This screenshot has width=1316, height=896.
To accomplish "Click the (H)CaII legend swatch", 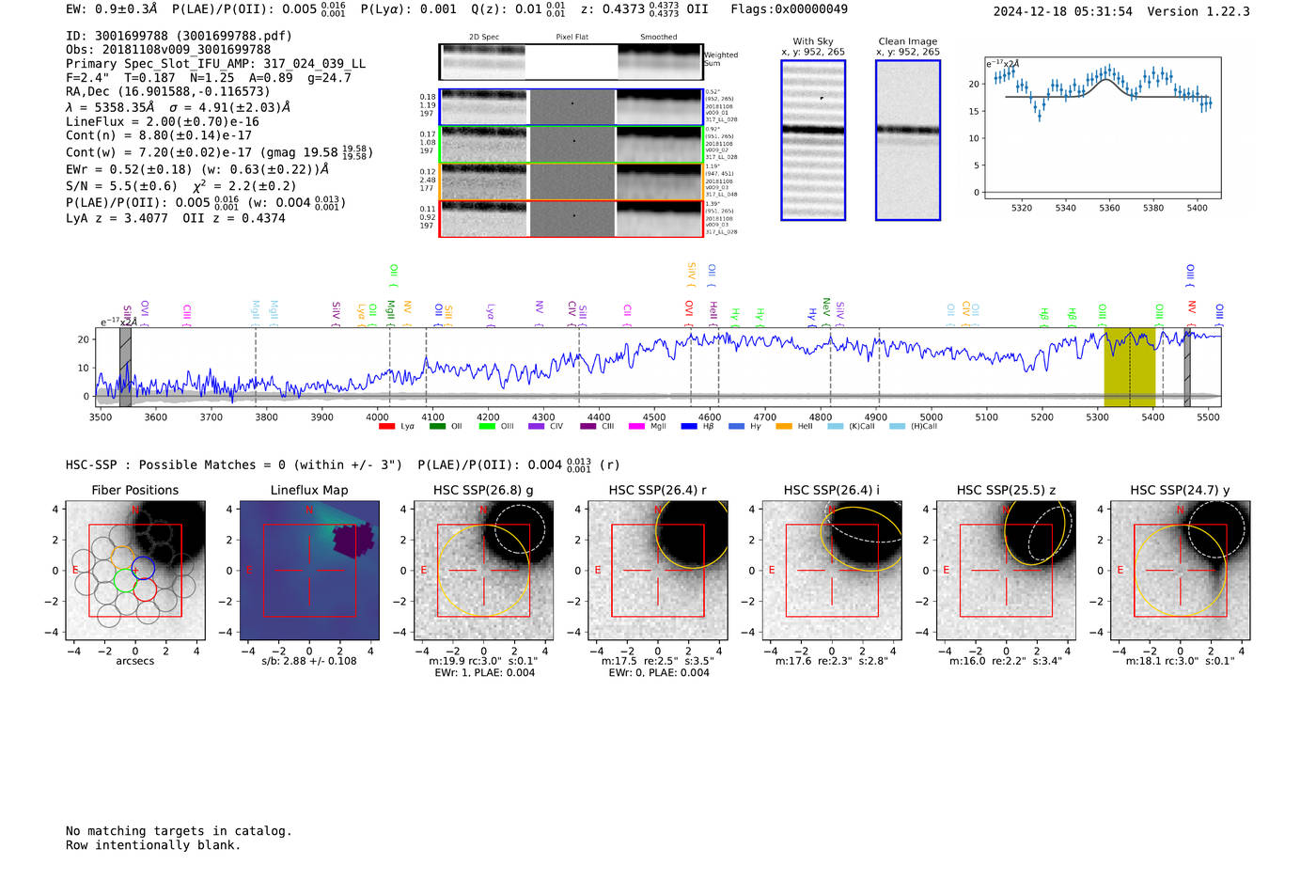I will click(897, 427).
